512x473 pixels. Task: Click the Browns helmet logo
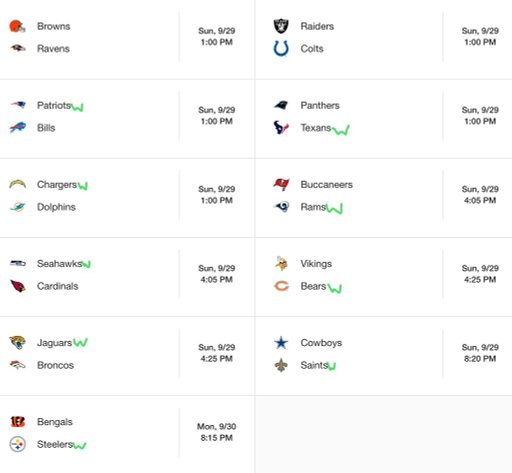tap(17, 26)
